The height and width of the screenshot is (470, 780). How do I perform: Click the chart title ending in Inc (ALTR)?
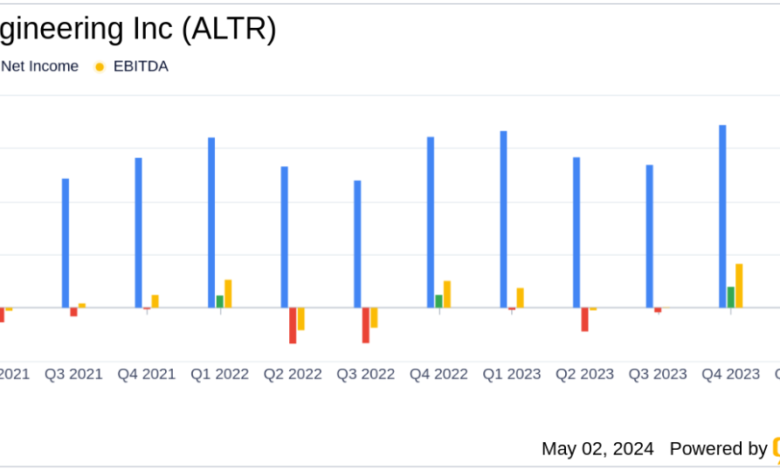pyautogui.click(x=138, y=30)
